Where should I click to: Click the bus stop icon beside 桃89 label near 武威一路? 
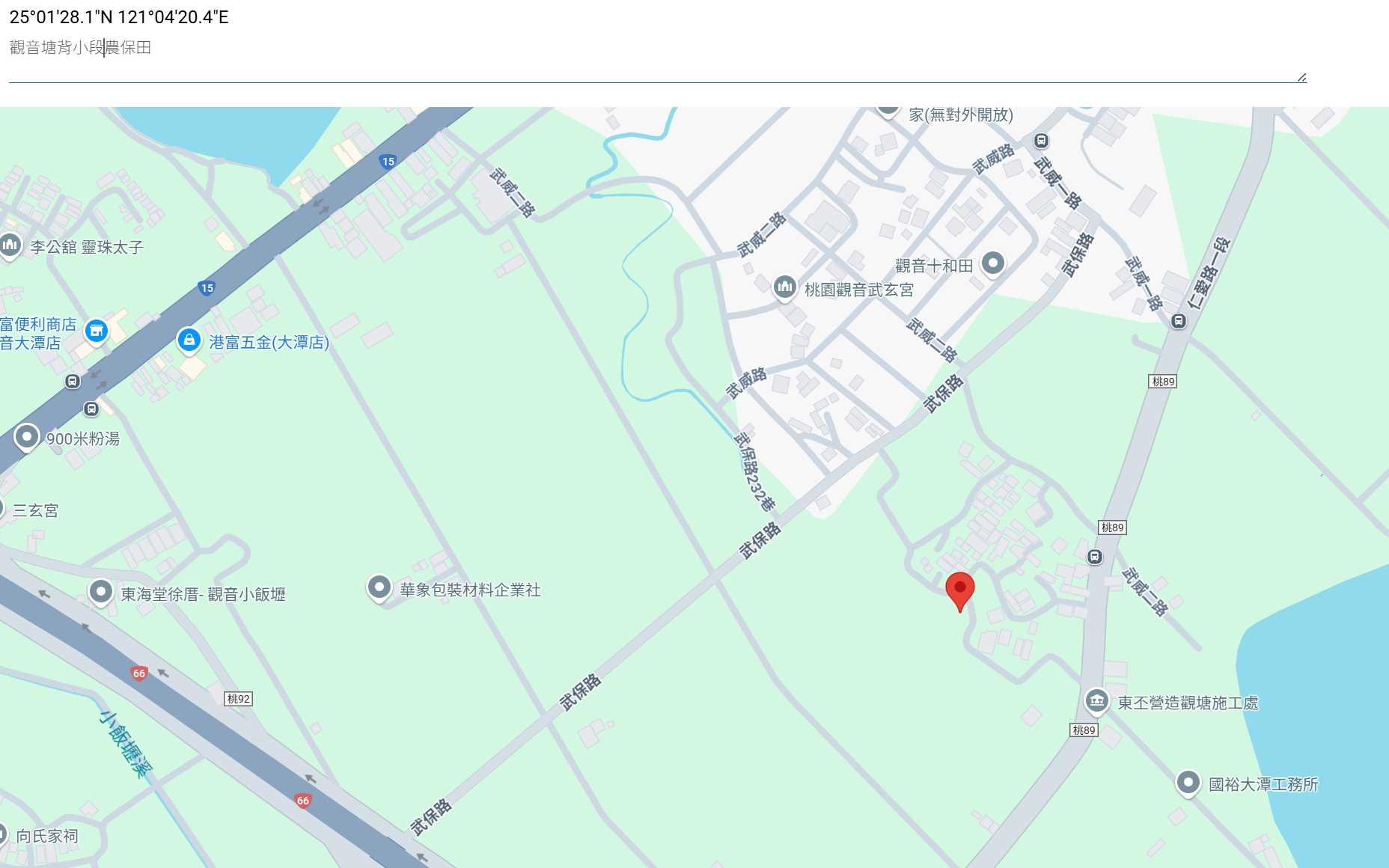click(1095, 556)
